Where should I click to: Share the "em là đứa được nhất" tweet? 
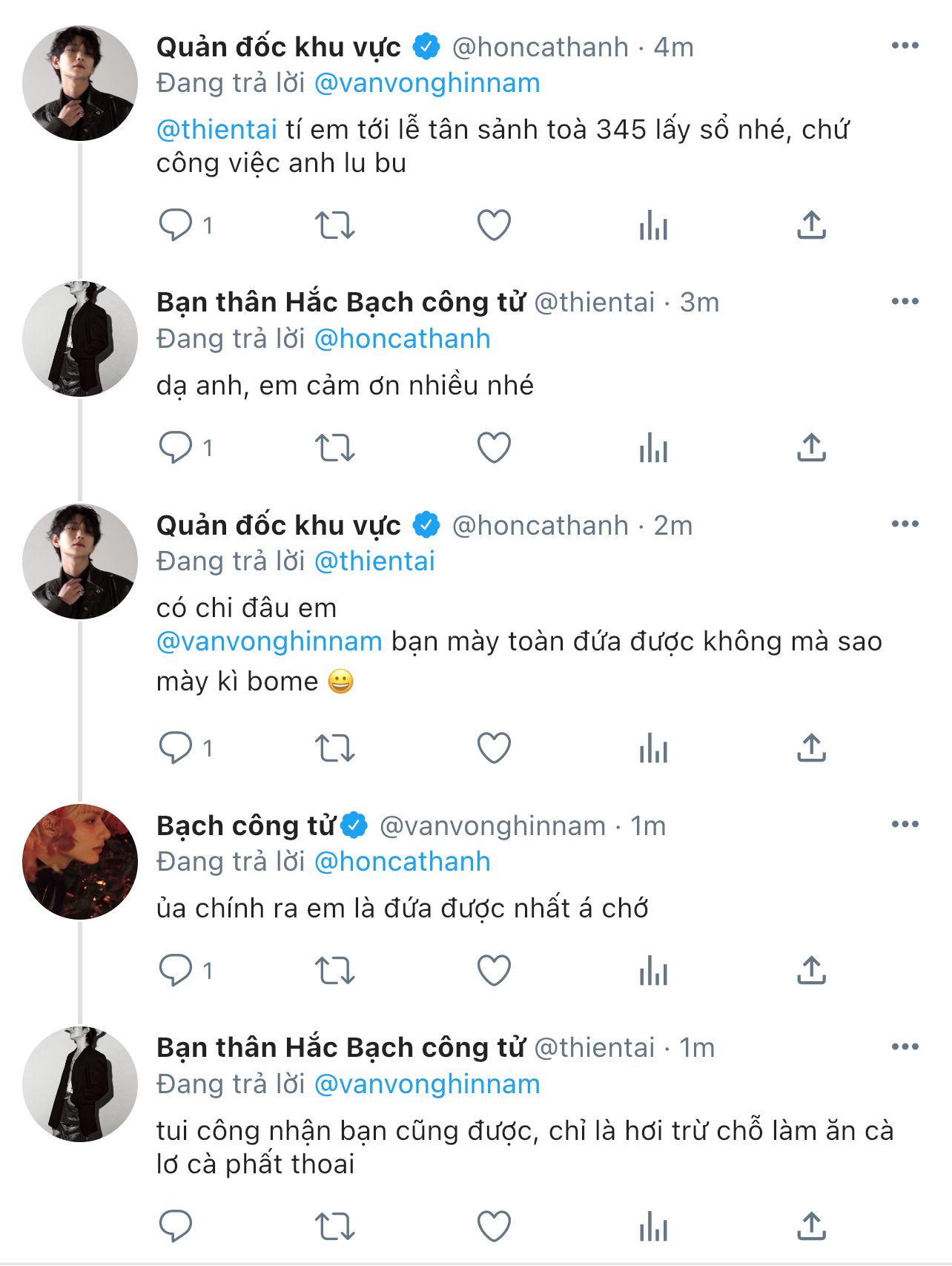pyautogui.click(x=811, y=970)
